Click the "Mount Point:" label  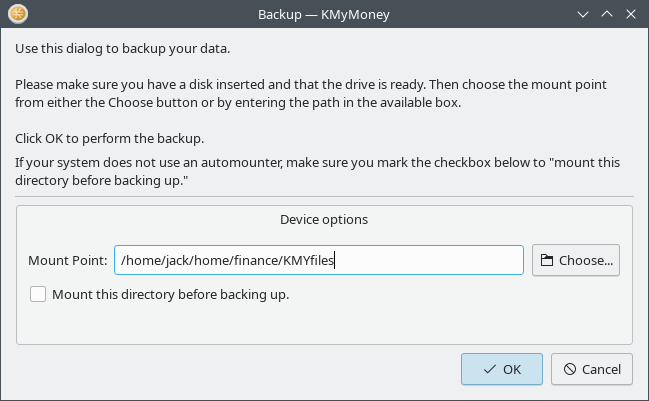tap(68, 260)
